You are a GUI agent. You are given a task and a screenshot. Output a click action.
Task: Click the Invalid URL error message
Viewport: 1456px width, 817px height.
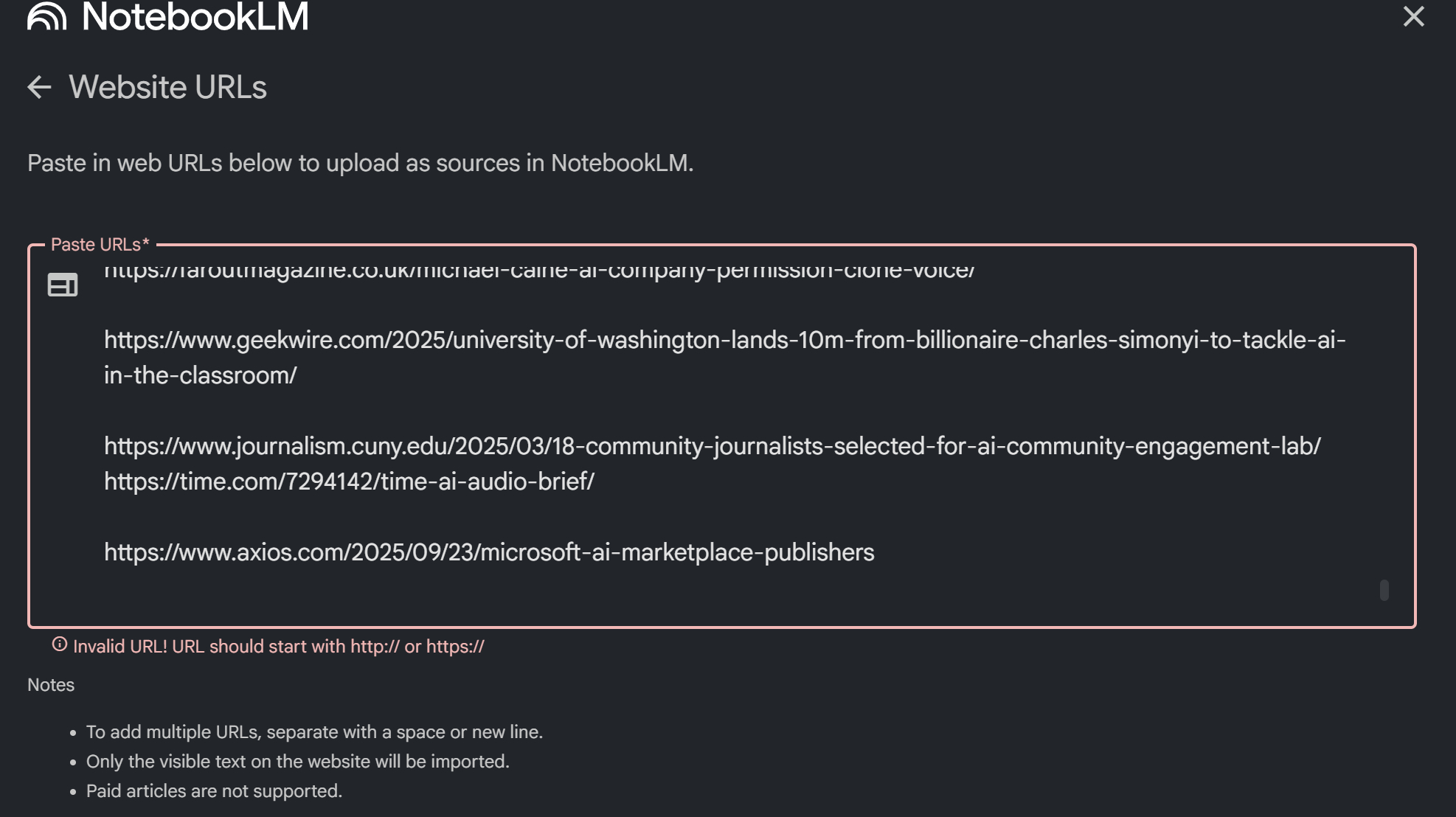[x=278, y=647]
